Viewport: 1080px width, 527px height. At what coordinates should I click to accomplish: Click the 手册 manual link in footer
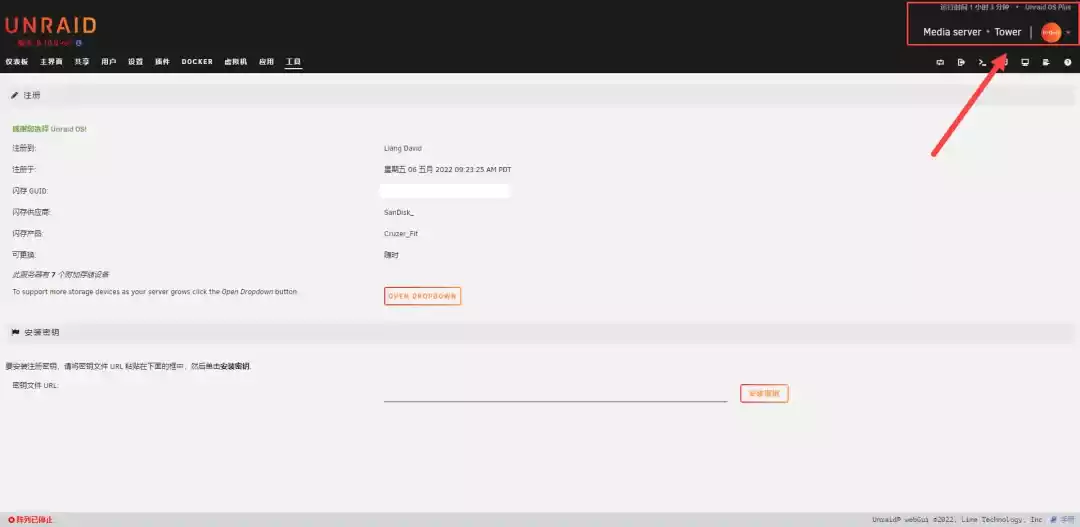1065,520
